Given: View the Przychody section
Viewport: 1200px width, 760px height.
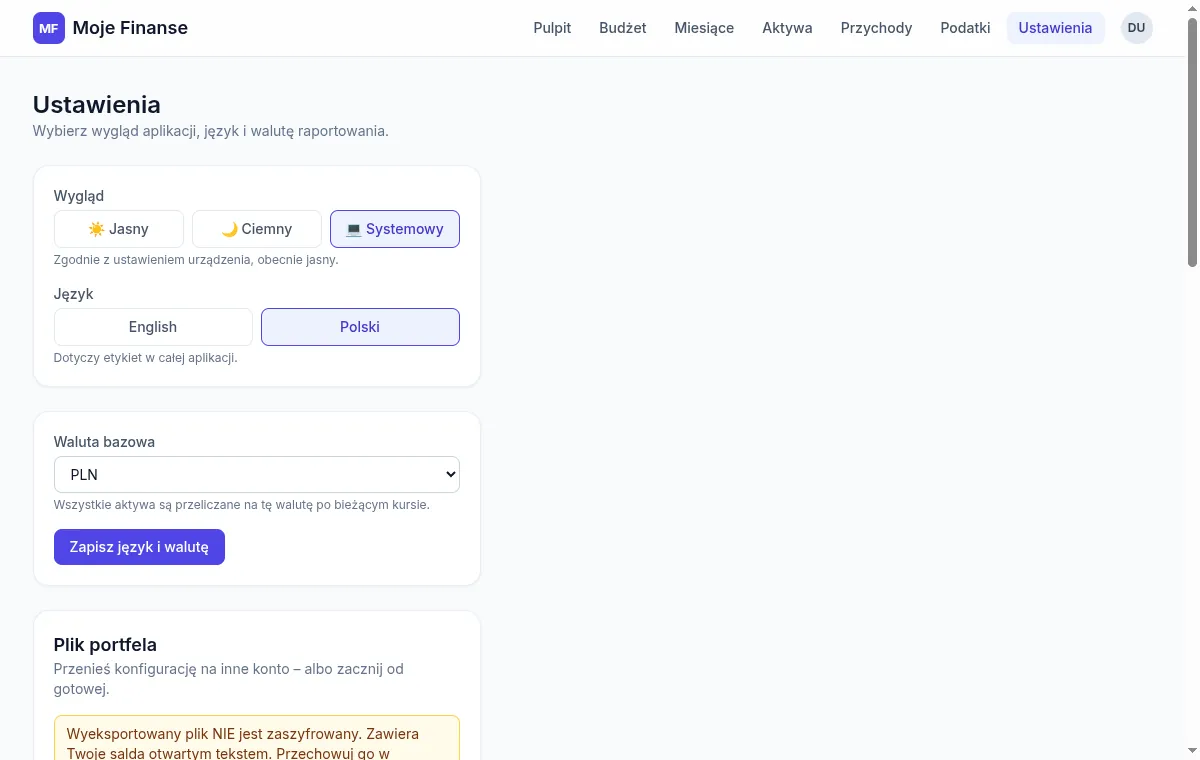Looking at the screenshot, I should tap(876, 28).
